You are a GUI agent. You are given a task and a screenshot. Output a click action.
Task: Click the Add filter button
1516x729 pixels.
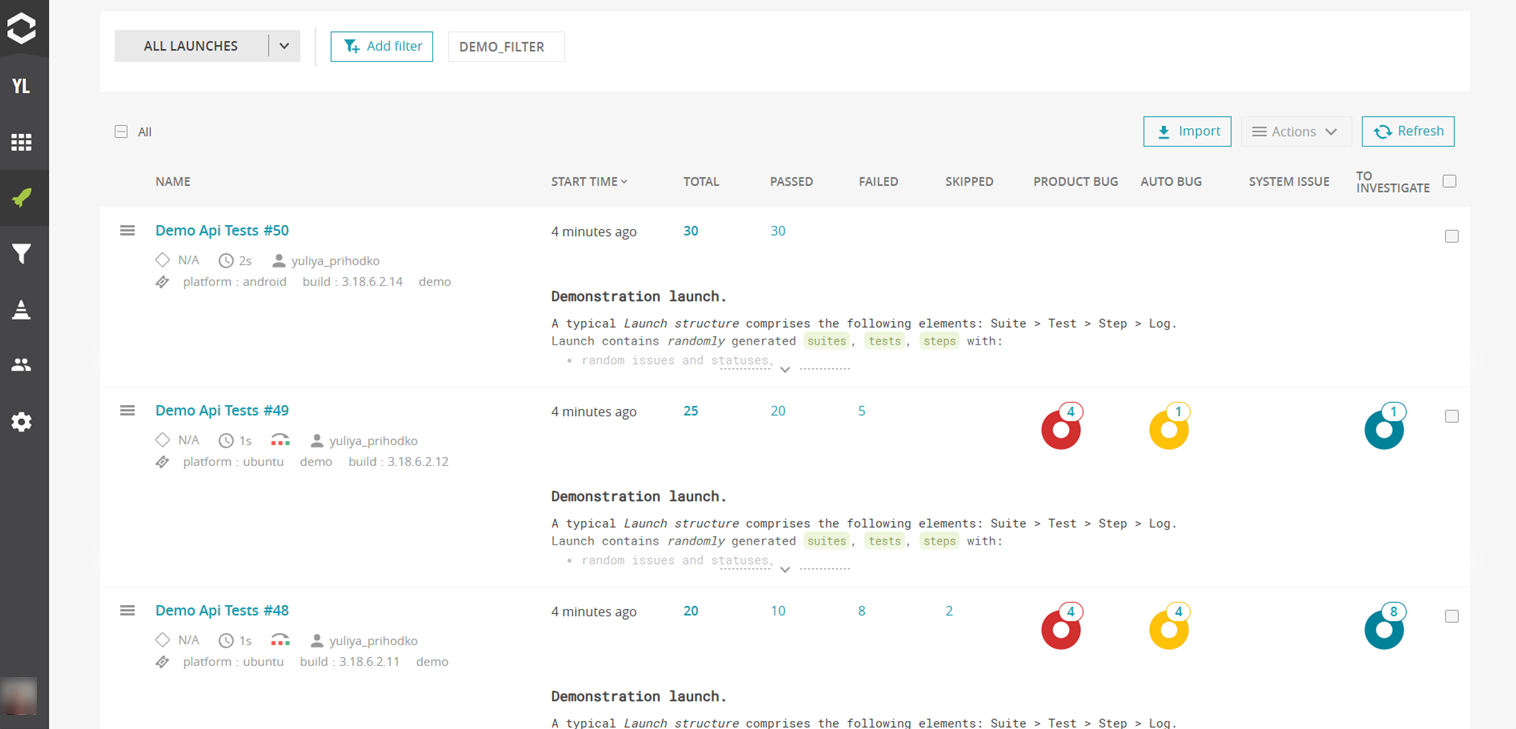[382, 46]
